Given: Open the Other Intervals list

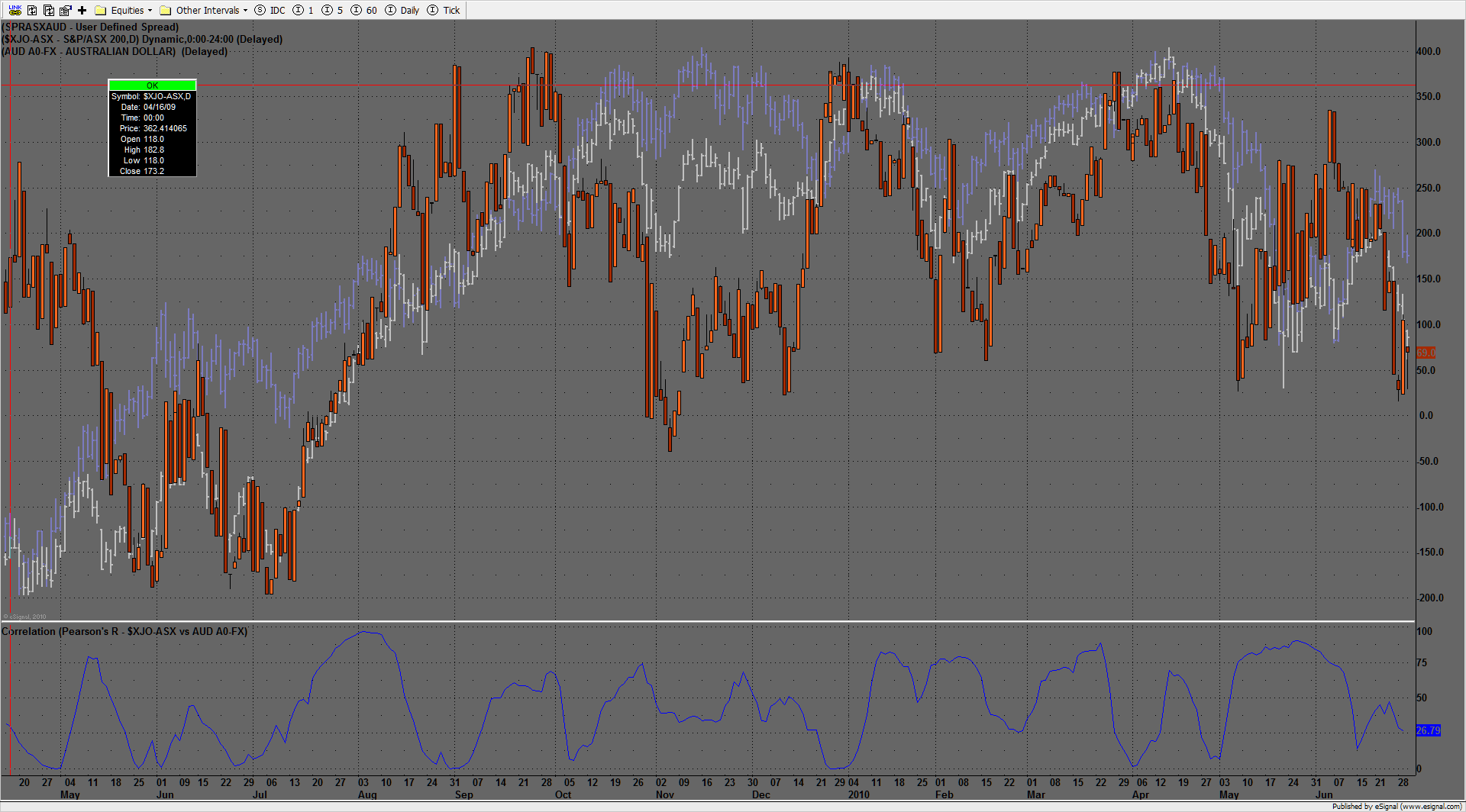Looking at the screenshot, I should coord(208,11).
